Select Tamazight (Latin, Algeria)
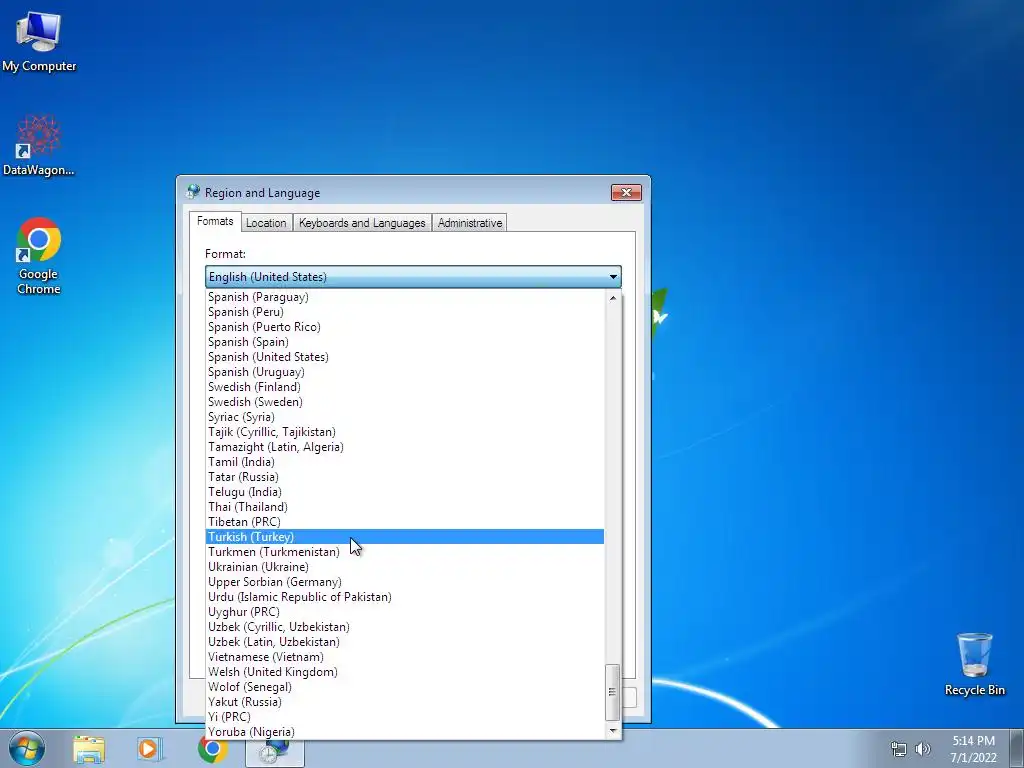Screen dimensions: 1024x768 pyautogui.click(x=405, y=447)
